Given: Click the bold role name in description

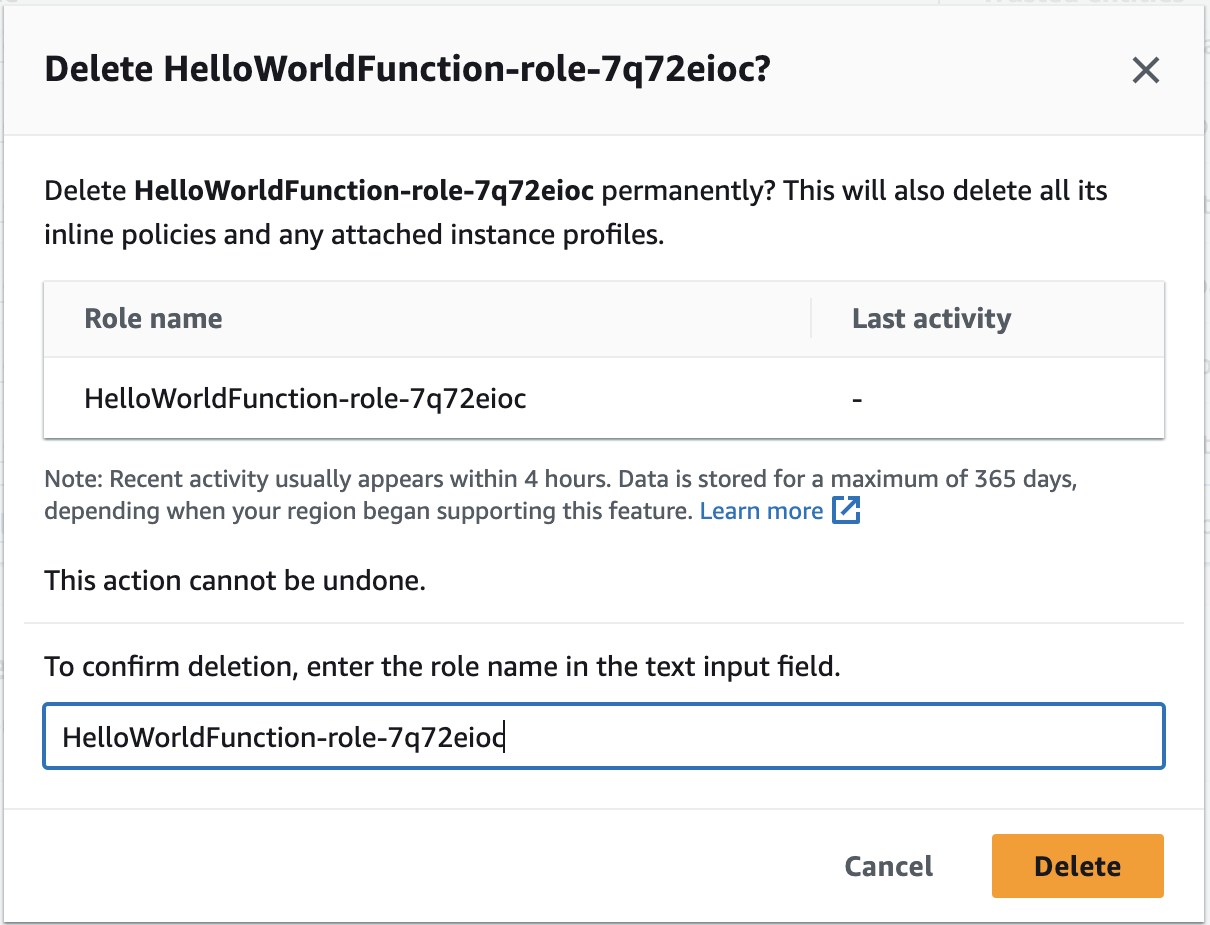Looking at the screenshot, I should click(364, 190).
